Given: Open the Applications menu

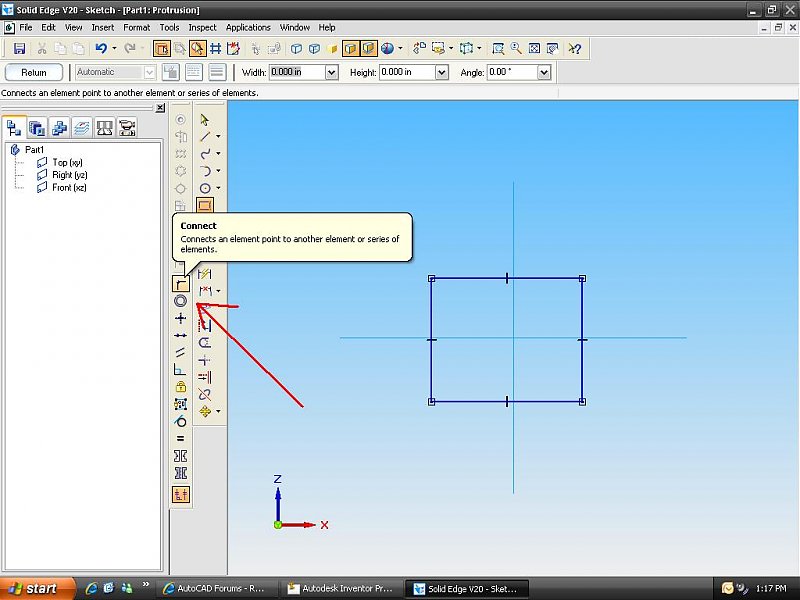Looking at the screenshot, I should [248, 28].
